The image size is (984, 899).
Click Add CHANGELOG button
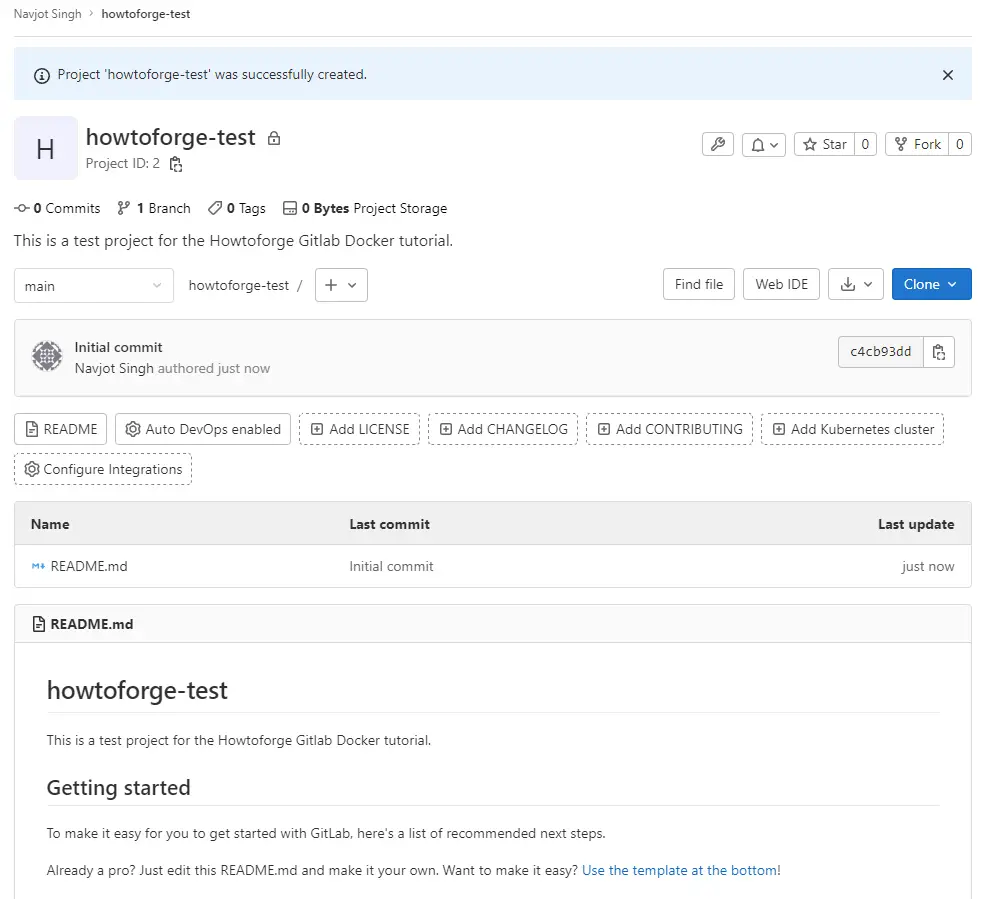pyautogui.click(x=503, y=429)
